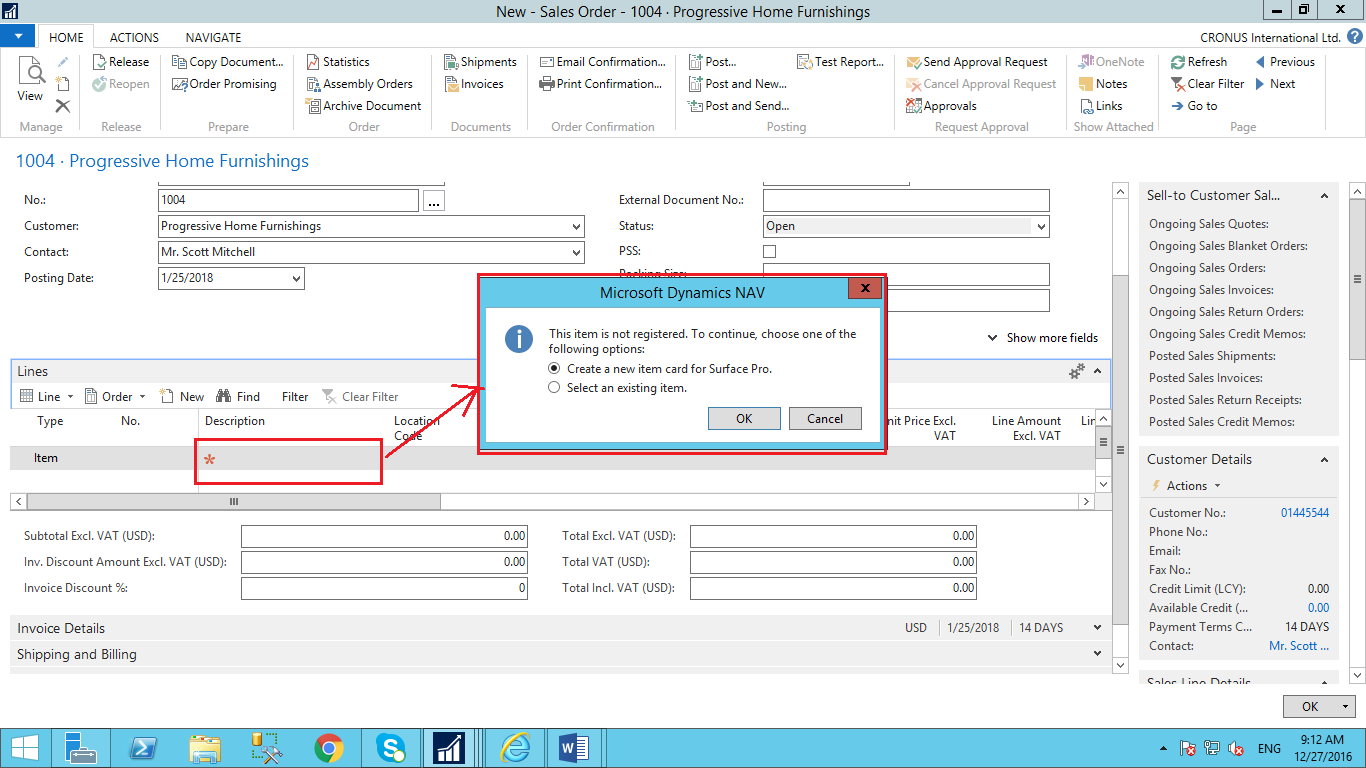This screenshot has height=768, width=1366.
Task: Open Actions dropdown in Customer Details
Action: pos(1187,486)
